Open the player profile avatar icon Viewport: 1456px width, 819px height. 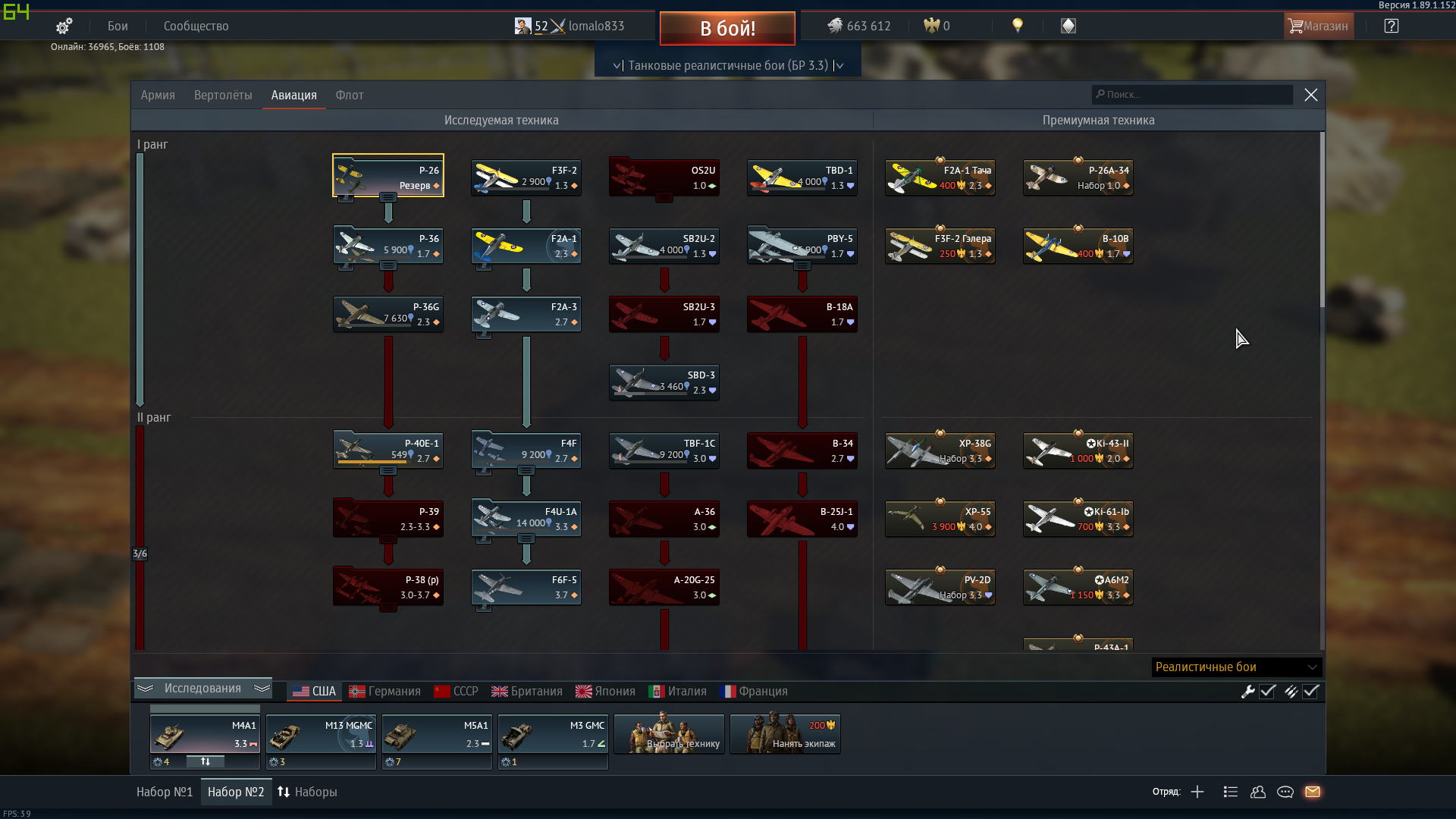(x=522, y=26)
